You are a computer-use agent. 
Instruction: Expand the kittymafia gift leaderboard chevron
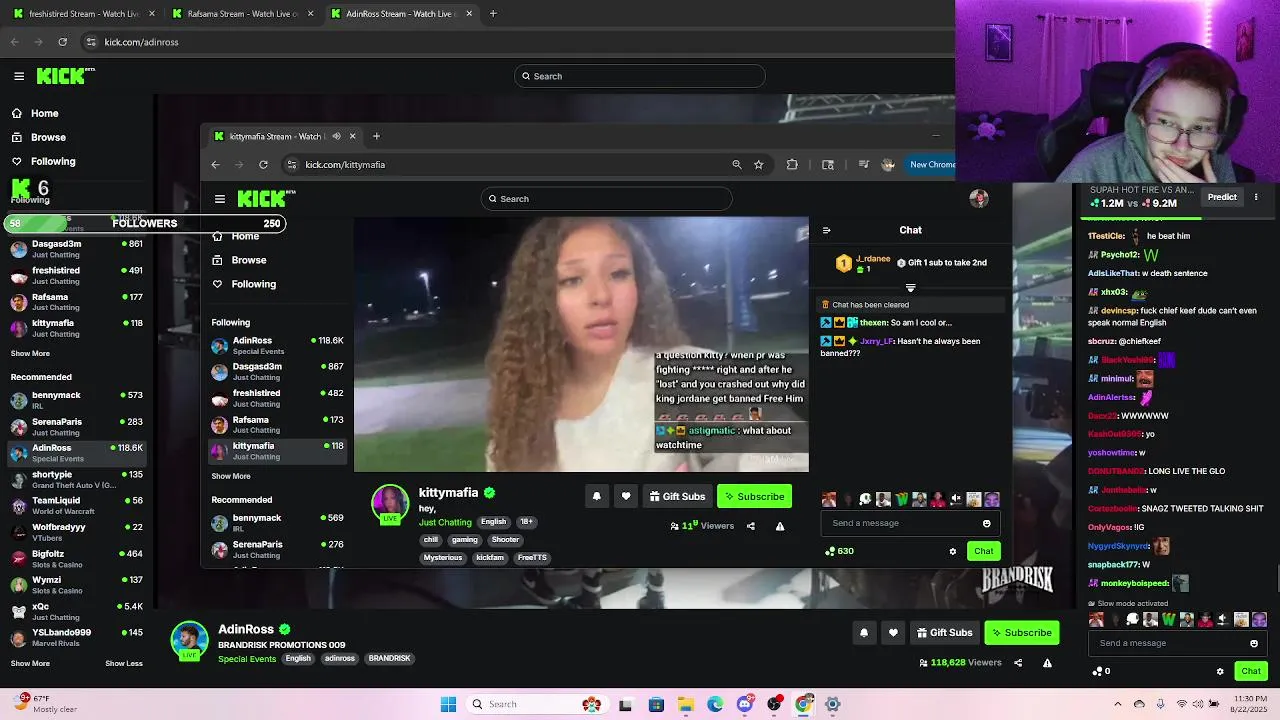click(x=910, y=288)
